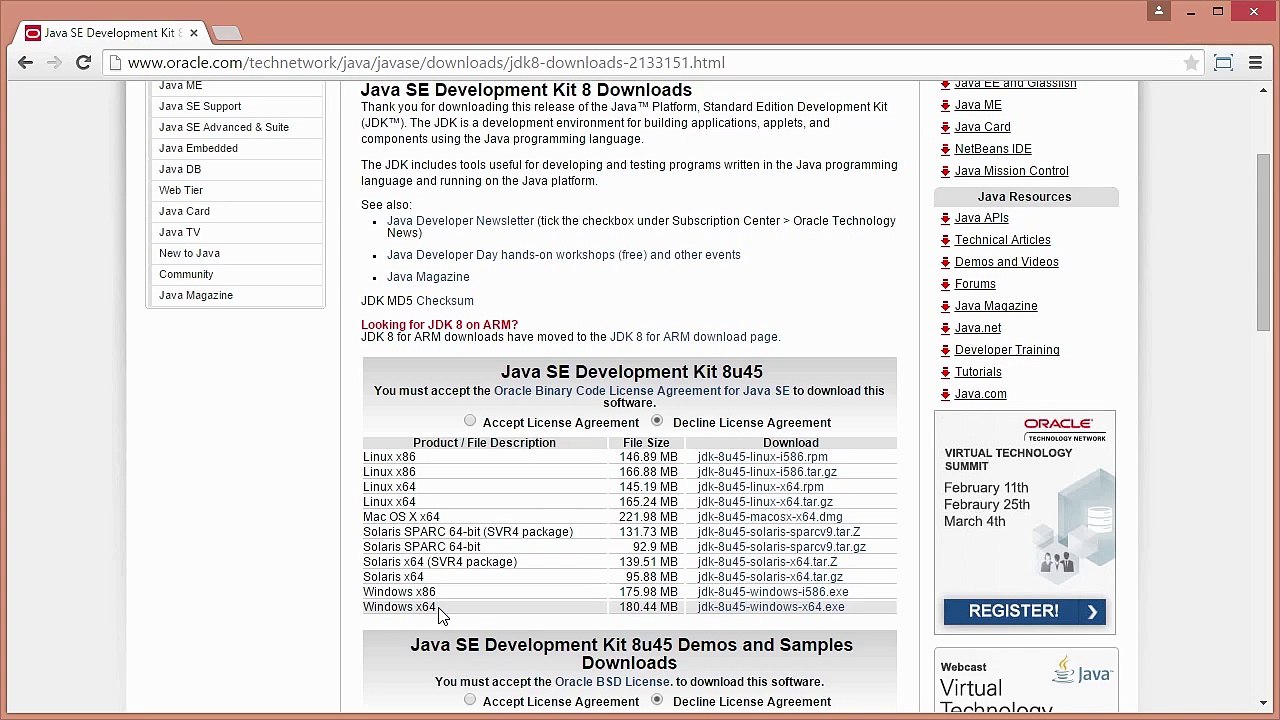
Task: Download jdk-8u45-linux-i586.tar.gz
Action: tap(767, 472)
